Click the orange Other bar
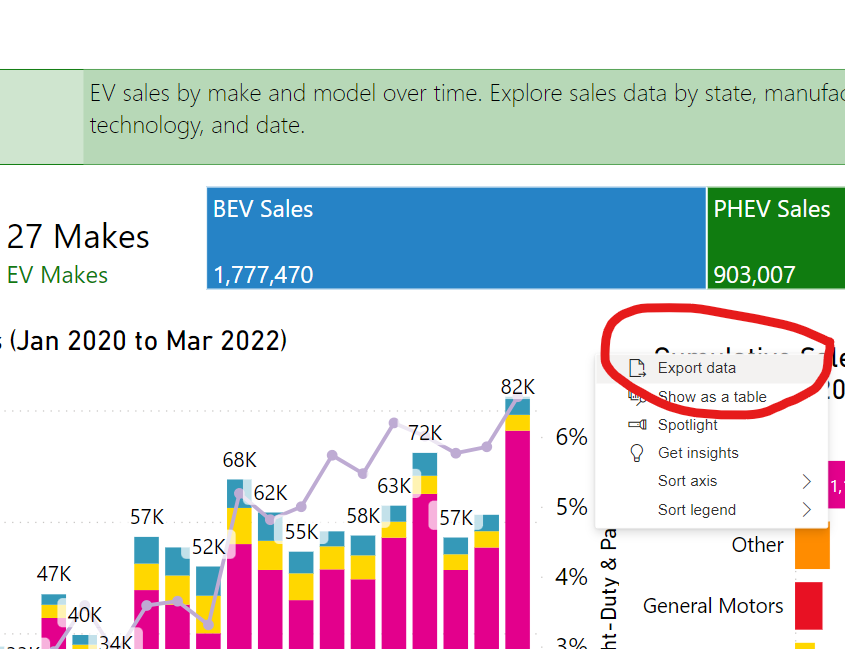The width and height of the screenshot is (845, 649). 812,546
